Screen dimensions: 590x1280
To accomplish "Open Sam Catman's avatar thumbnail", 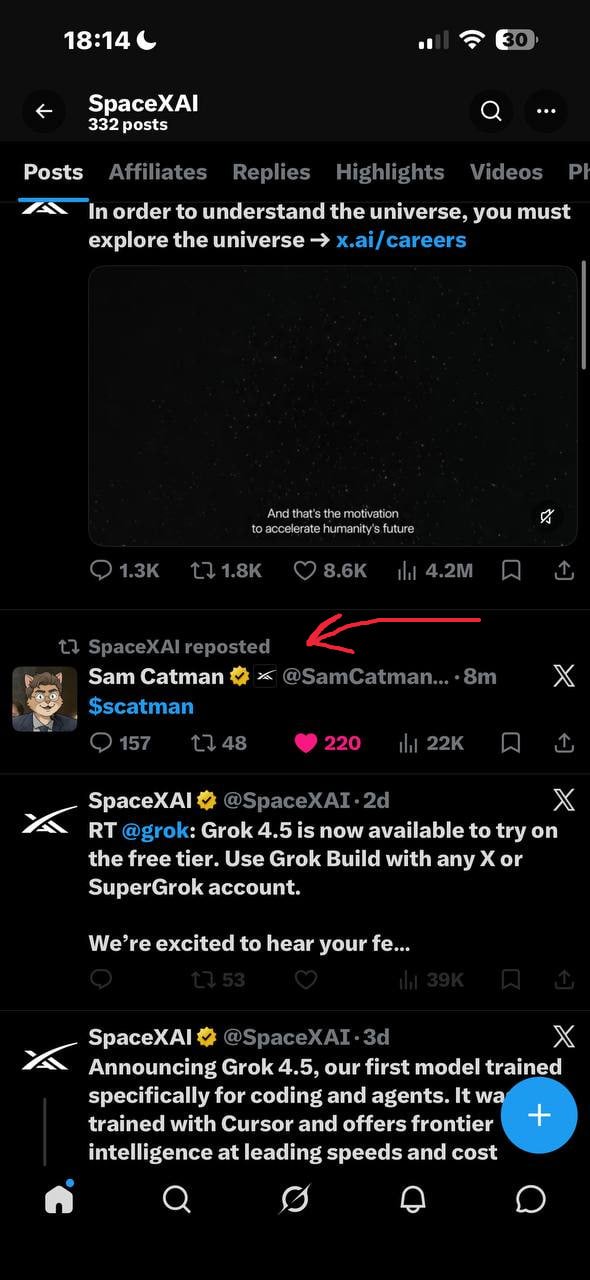I will click(44, 699).
